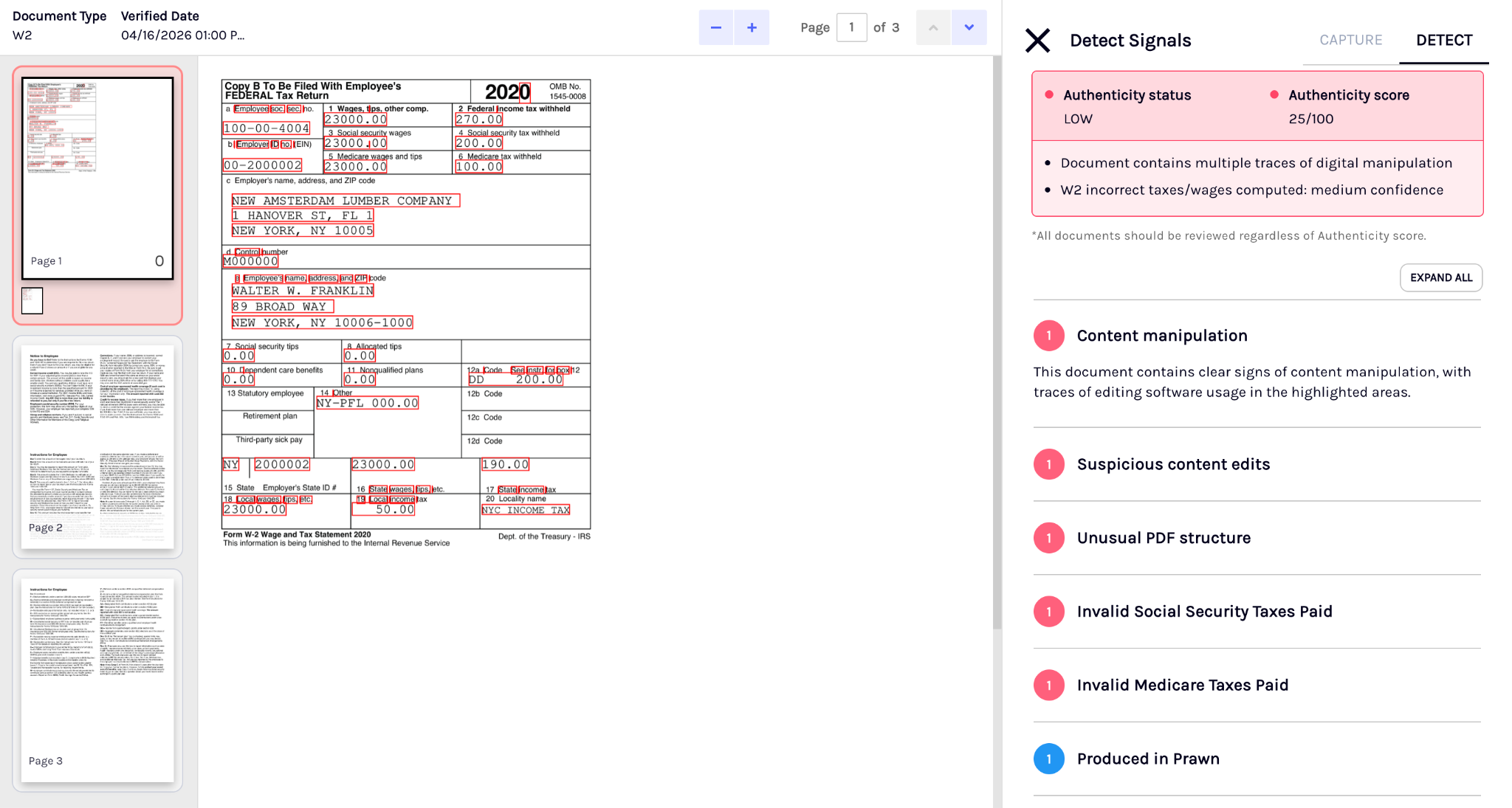Screen dimensions: 1512x808
Task: Zoom in with the plus button
Action: pyautogui.click(x=752, y=27)
